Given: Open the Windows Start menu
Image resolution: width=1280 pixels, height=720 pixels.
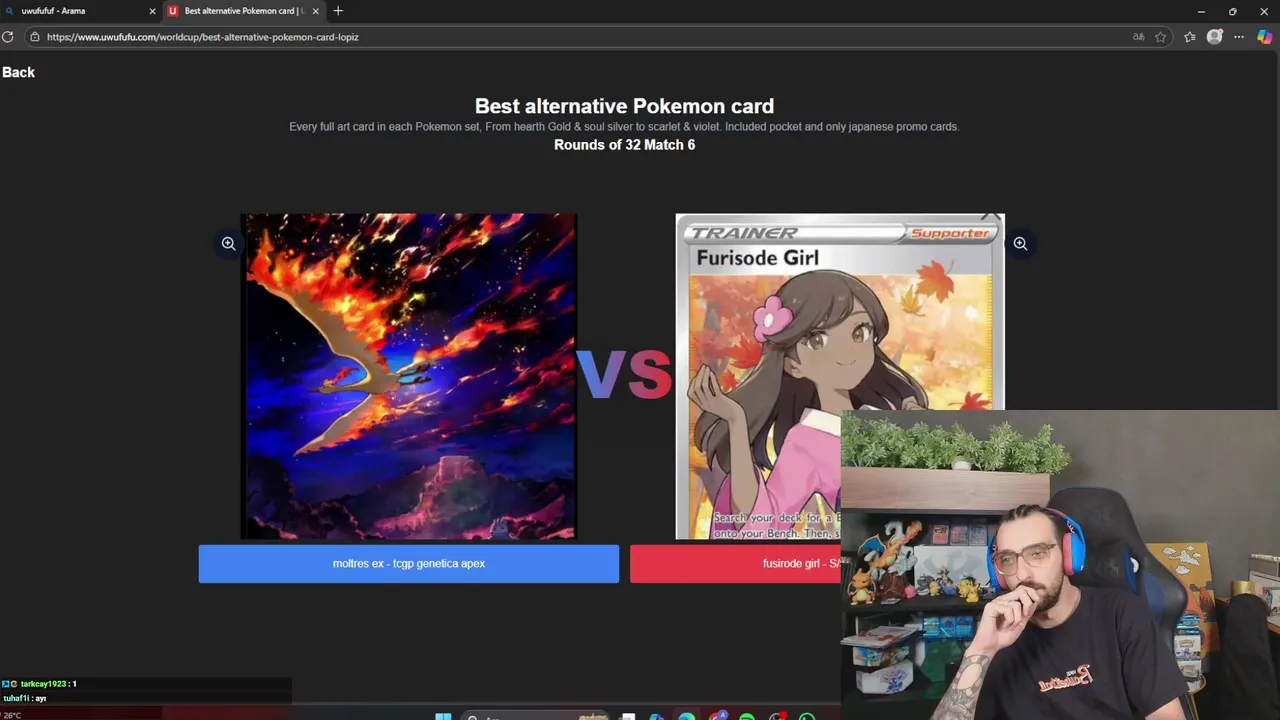Looking at the screenshot, I should pos(443,716).
